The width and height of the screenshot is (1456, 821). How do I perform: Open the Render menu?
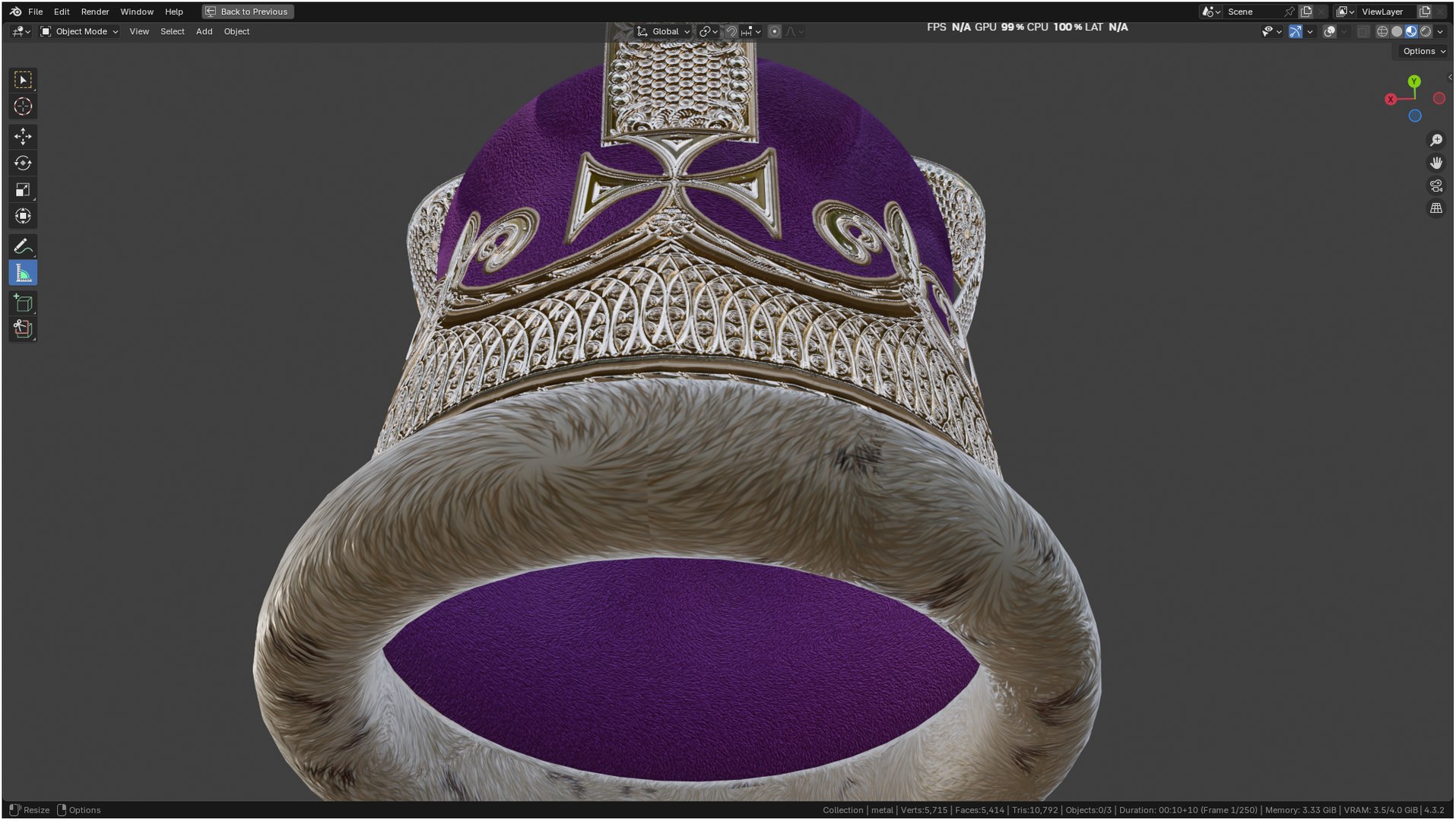point(95,11)
